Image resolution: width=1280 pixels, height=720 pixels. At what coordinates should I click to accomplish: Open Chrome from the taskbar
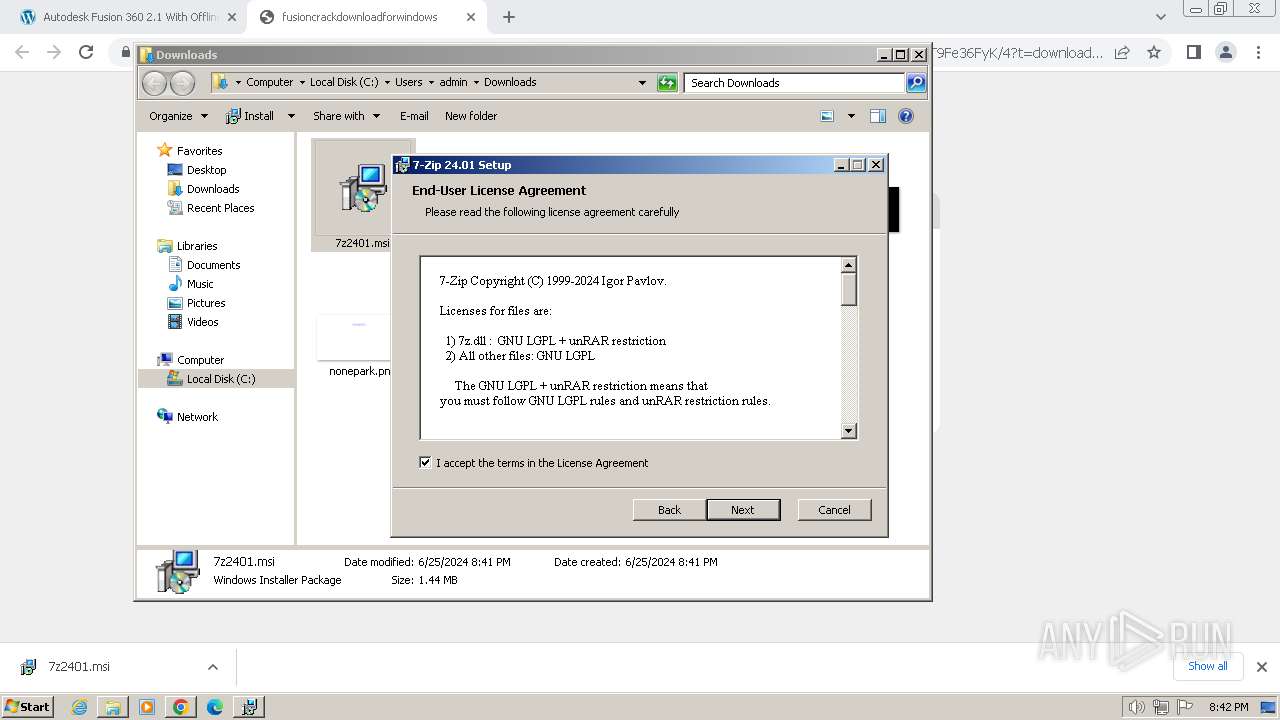pyautogui.click(x=180, y=707)
